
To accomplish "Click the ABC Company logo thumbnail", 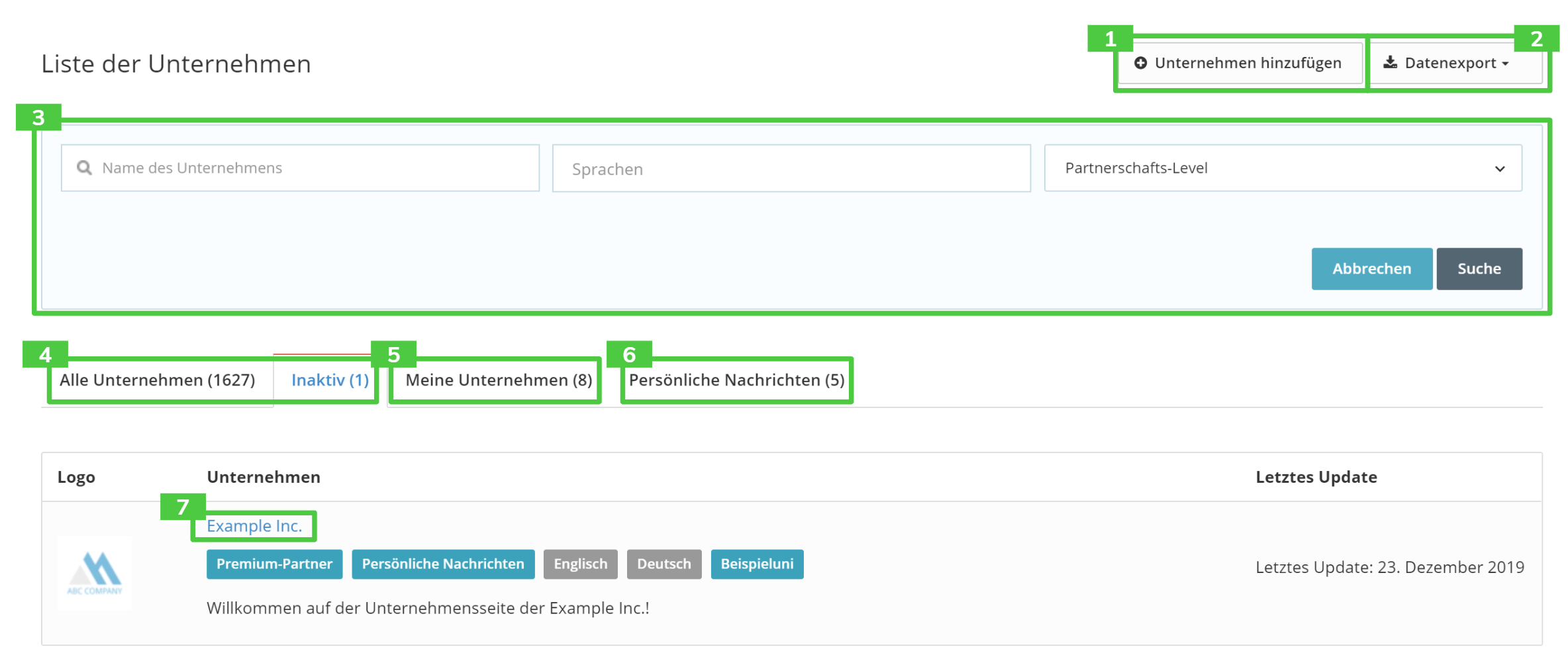I will [95, 573].
